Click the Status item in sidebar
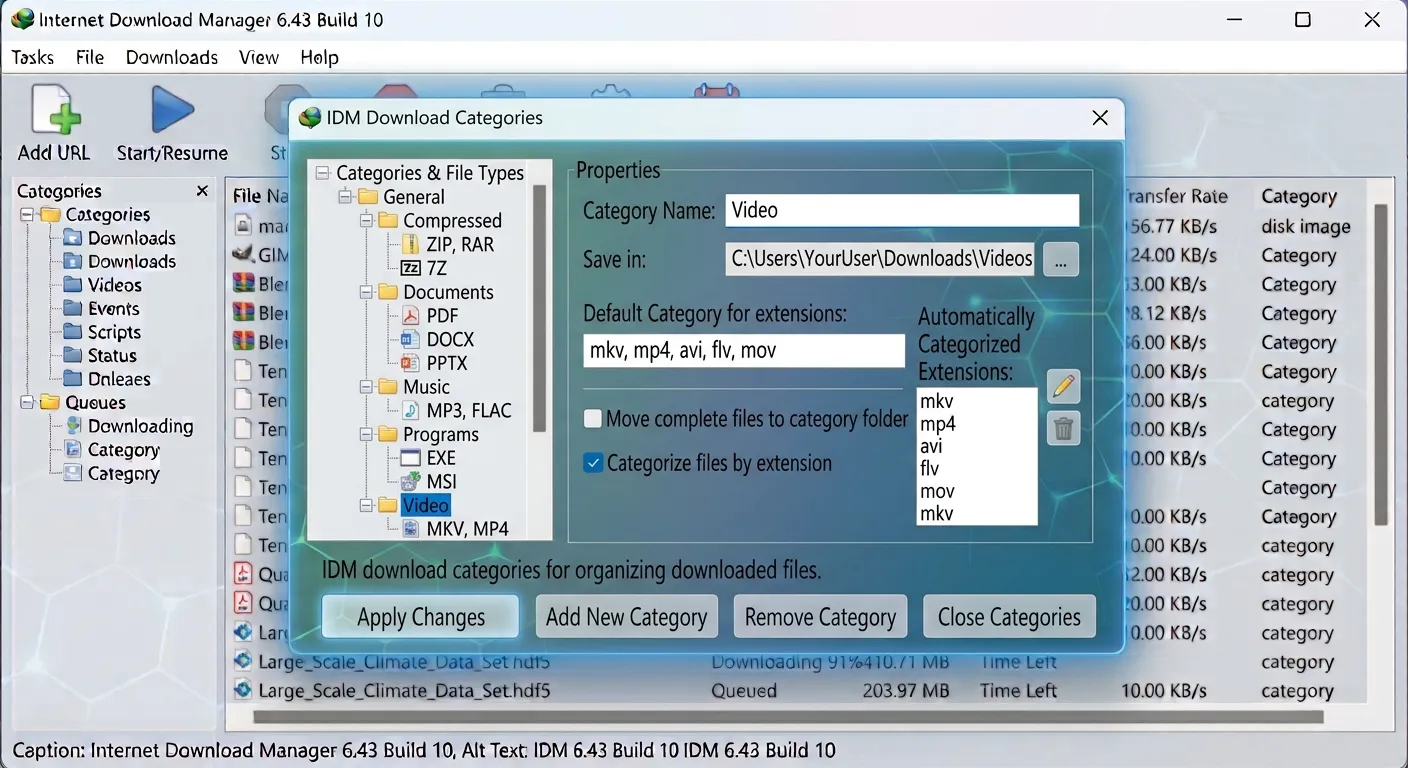1408x768 pixels. [x=112, y=356]
